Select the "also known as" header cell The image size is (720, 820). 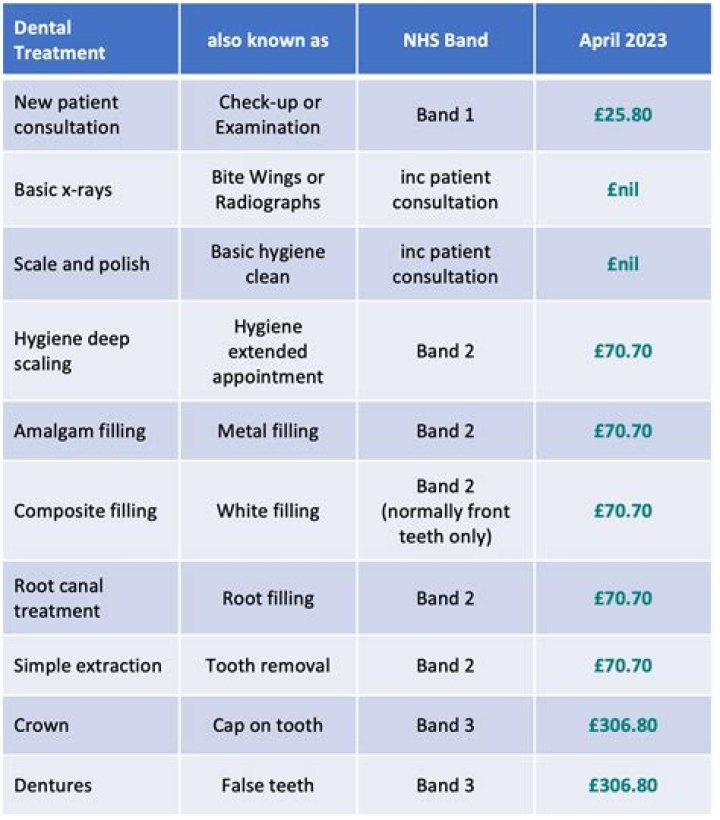click(268, 41)
